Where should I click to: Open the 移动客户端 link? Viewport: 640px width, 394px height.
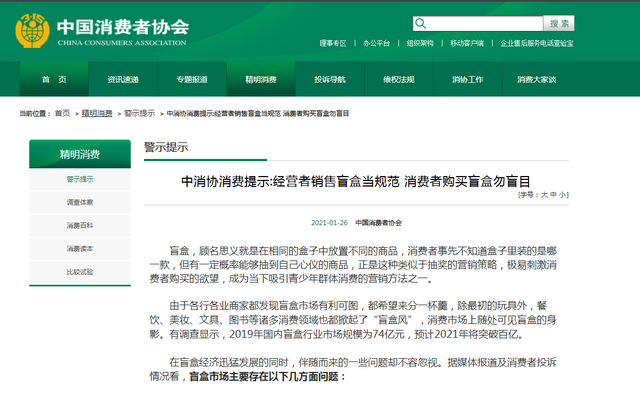(467, 43)
